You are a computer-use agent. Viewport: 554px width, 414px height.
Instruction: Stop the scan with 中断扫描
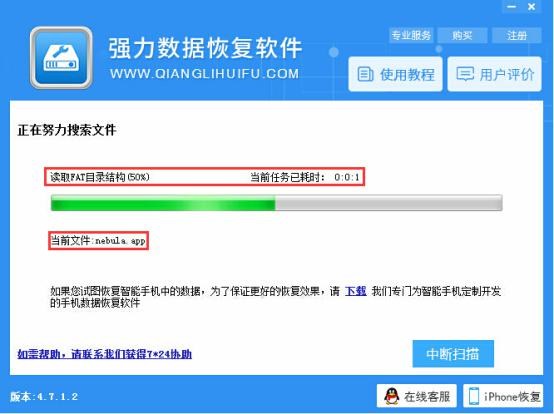453,354
